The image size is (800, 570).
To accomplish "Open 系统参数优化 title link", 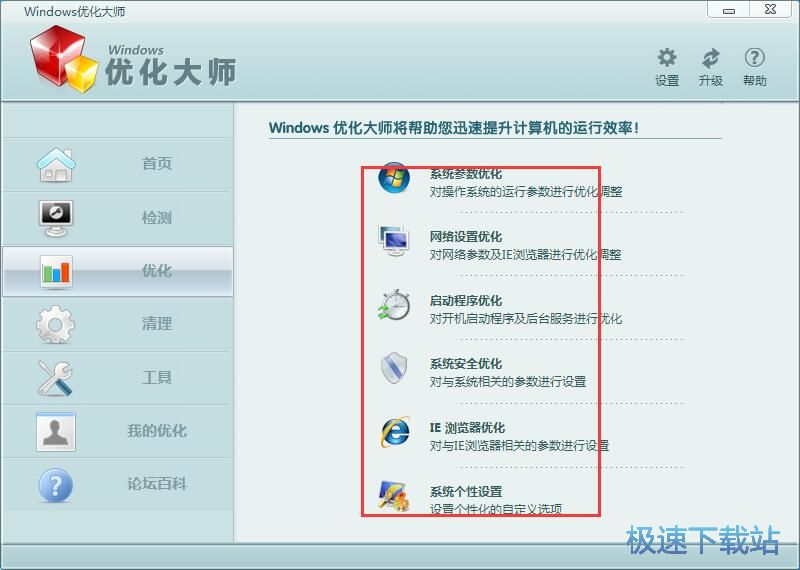I will point(466,174).
